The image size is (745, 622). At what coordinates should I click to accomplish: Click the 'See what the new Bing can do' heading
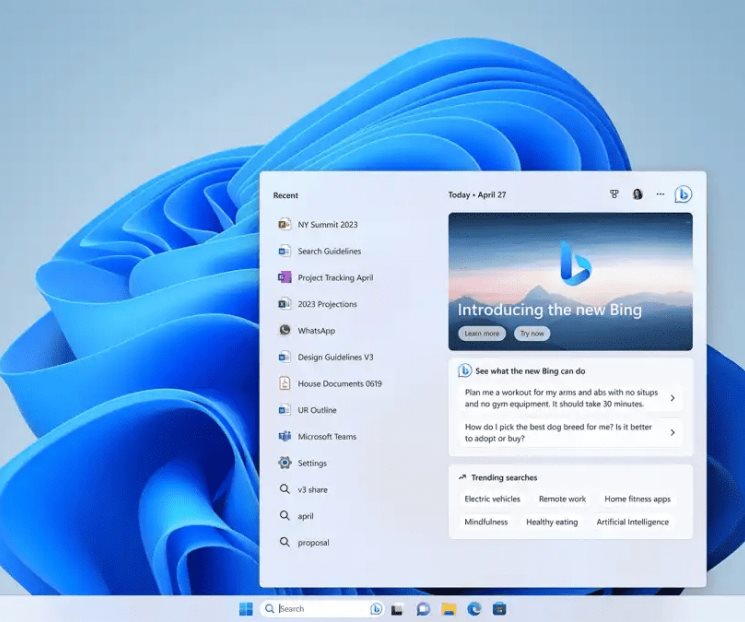[x=530, y=371]
